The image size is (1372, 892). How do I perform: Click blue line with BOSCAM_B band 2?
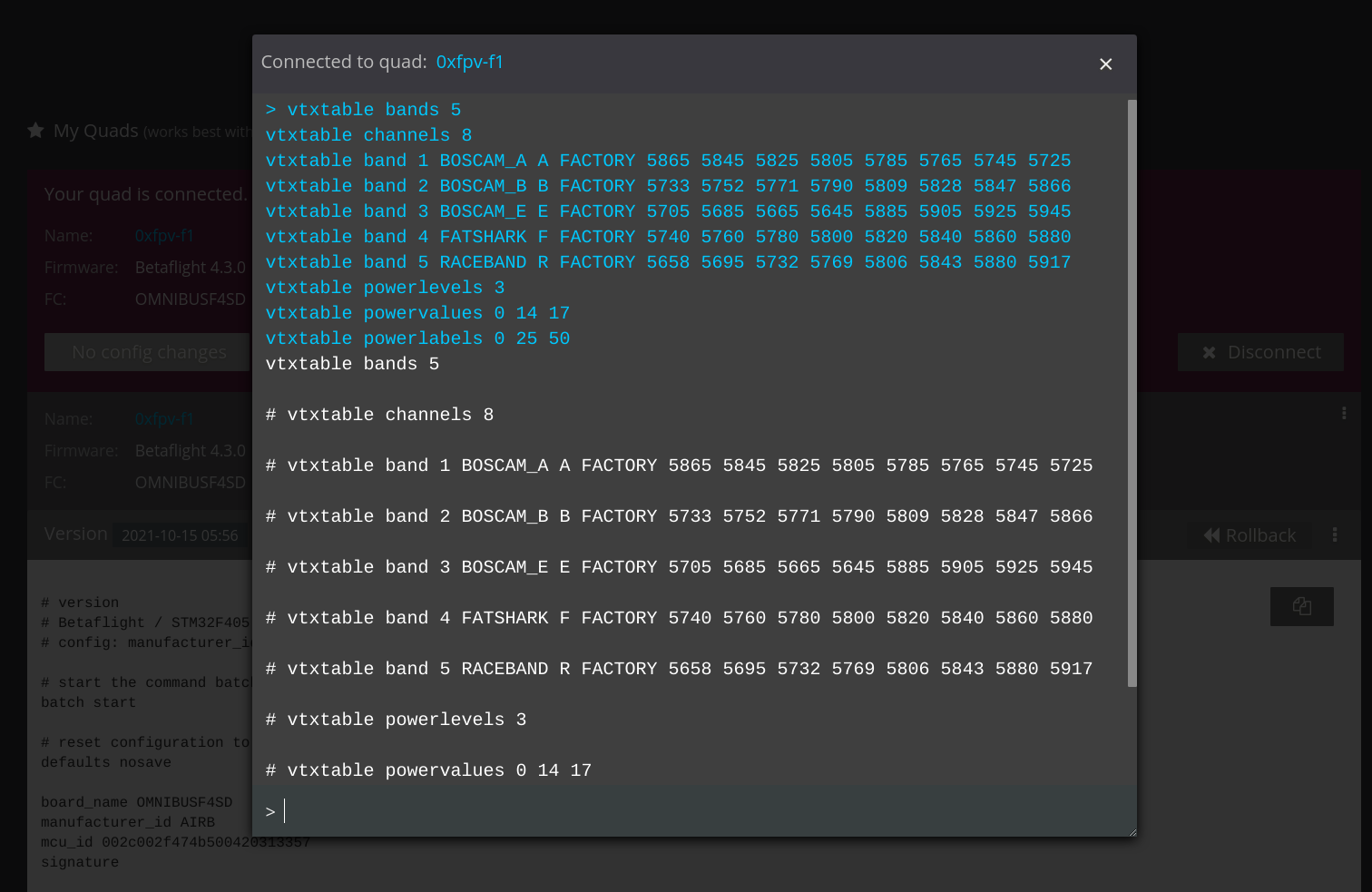[x=668, y=186]
